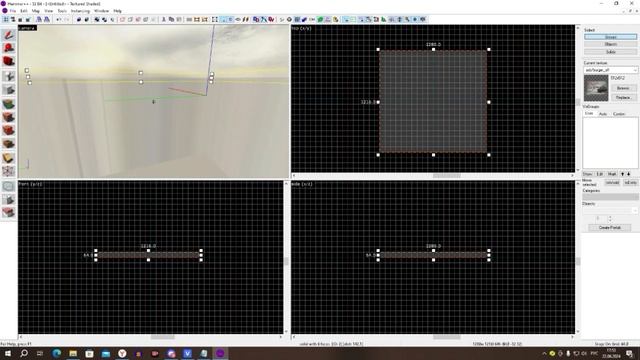
Task: Click the Create Prefab button
Action: (x=610, y=227)
